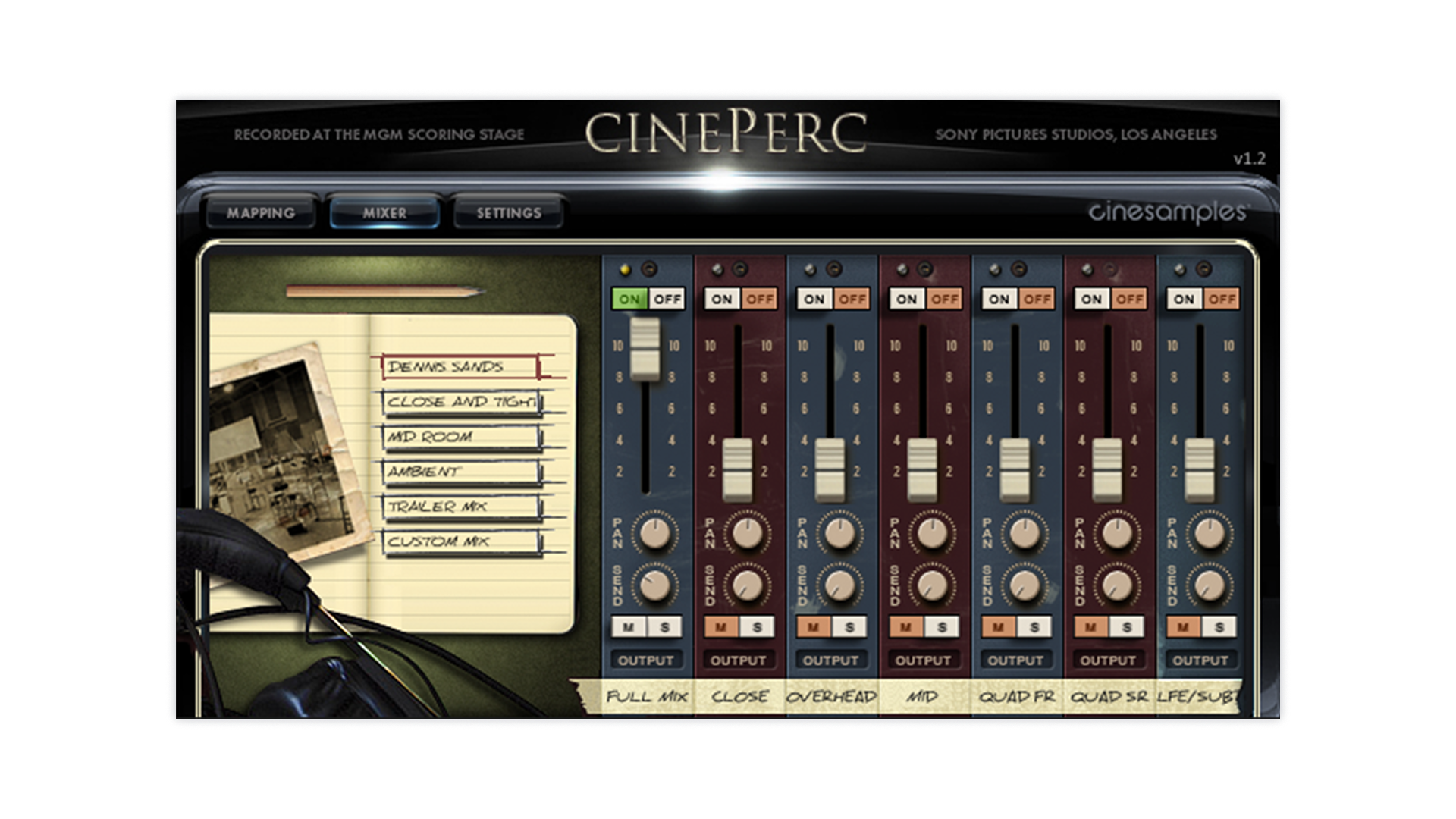Click the Overhead channel fader handle
The width and height of the screenshot is (1456, 819).
830,469
